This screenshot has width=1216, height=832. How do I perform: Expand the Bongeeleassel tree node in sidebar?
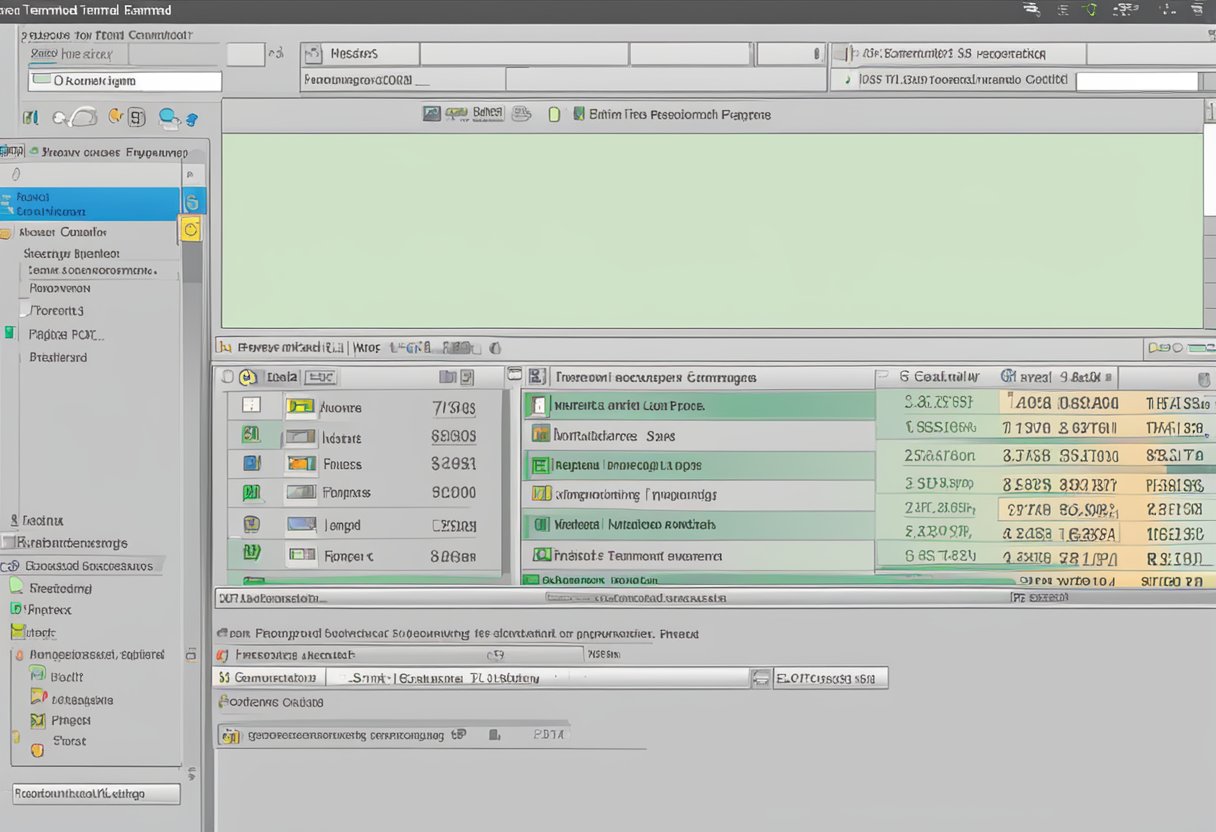click(17, 655)
